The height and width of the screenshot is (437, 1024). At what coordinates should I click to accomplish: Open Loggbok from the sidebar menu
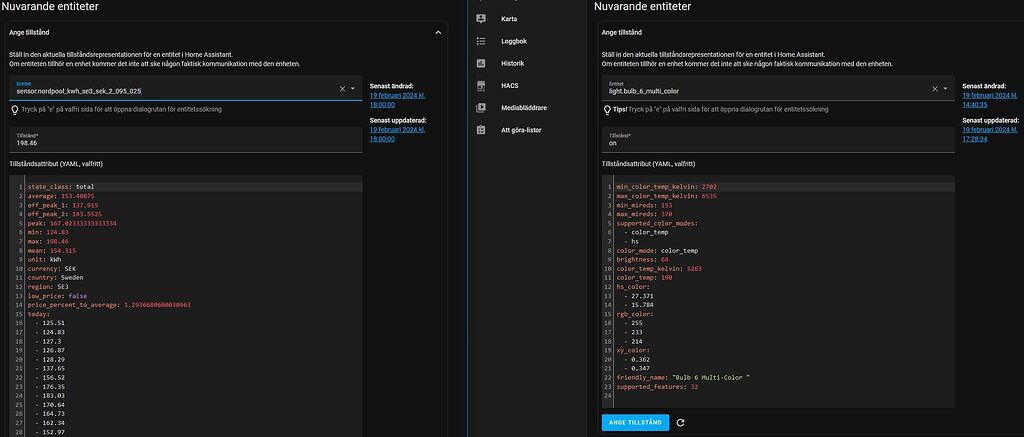514,41
